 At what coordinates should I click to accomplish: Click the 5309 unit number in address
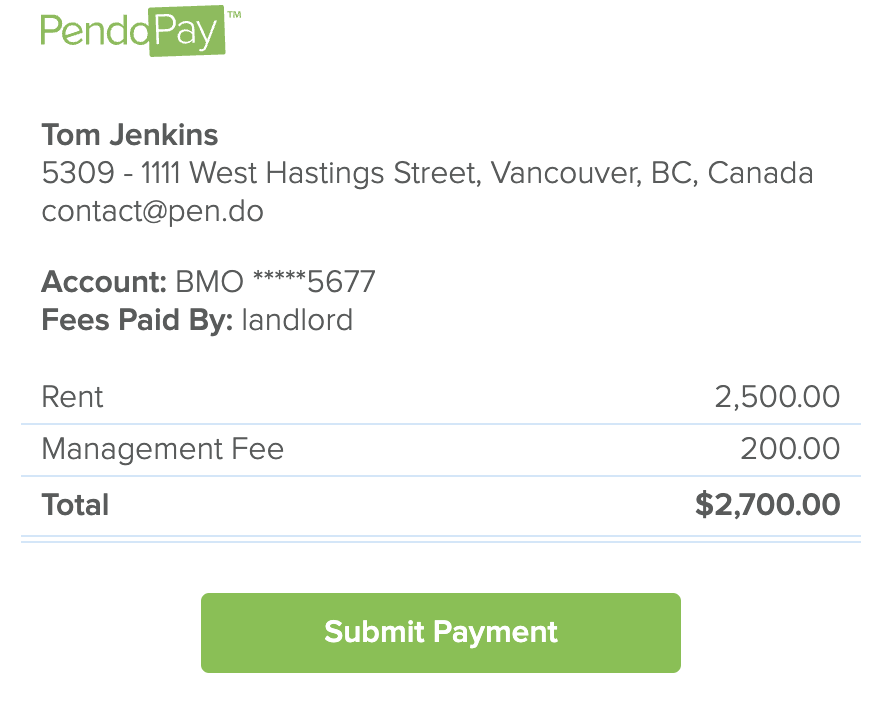click(x=78, y=173)
